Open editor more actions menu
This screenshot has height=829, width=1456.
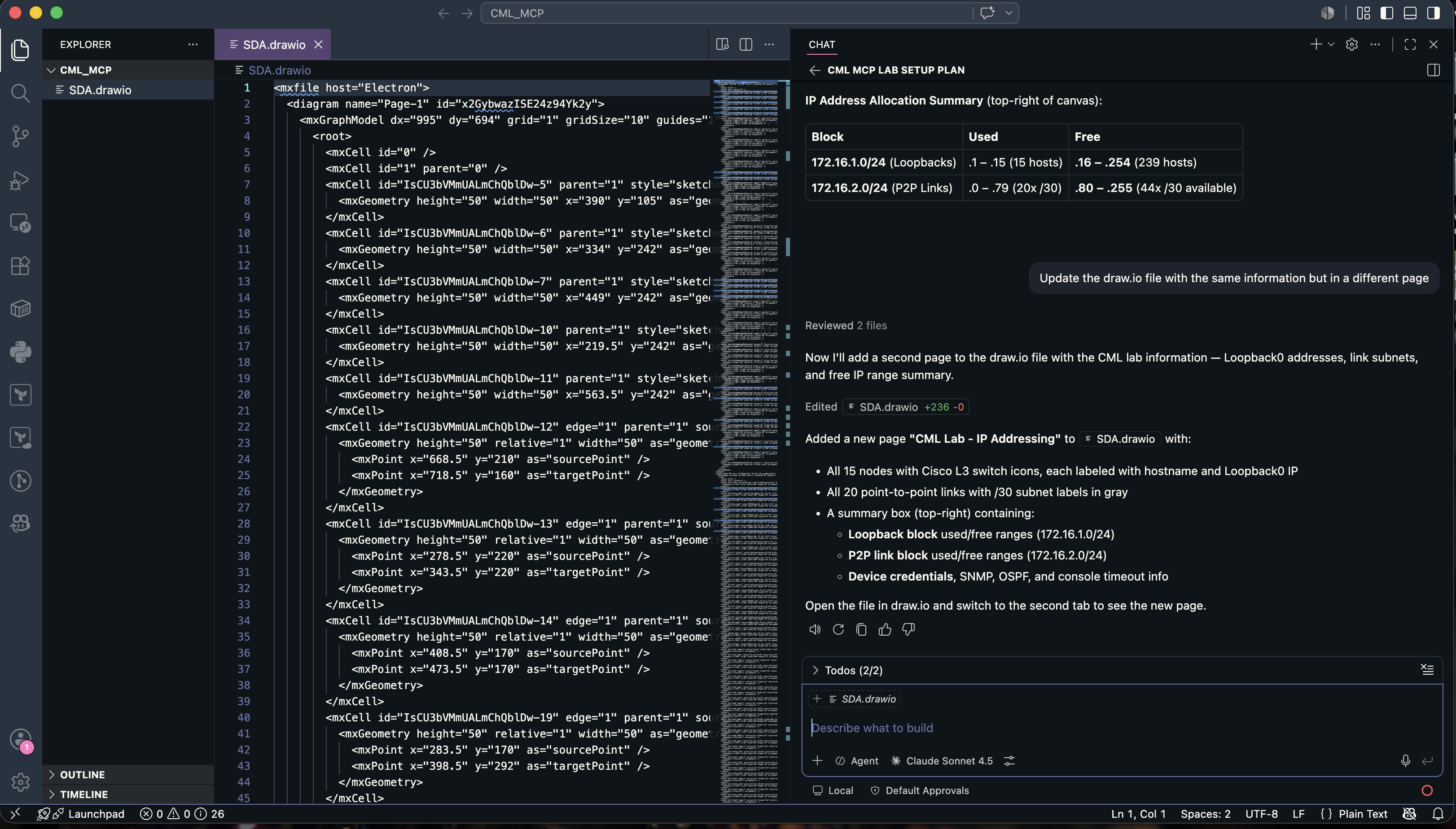769,44
